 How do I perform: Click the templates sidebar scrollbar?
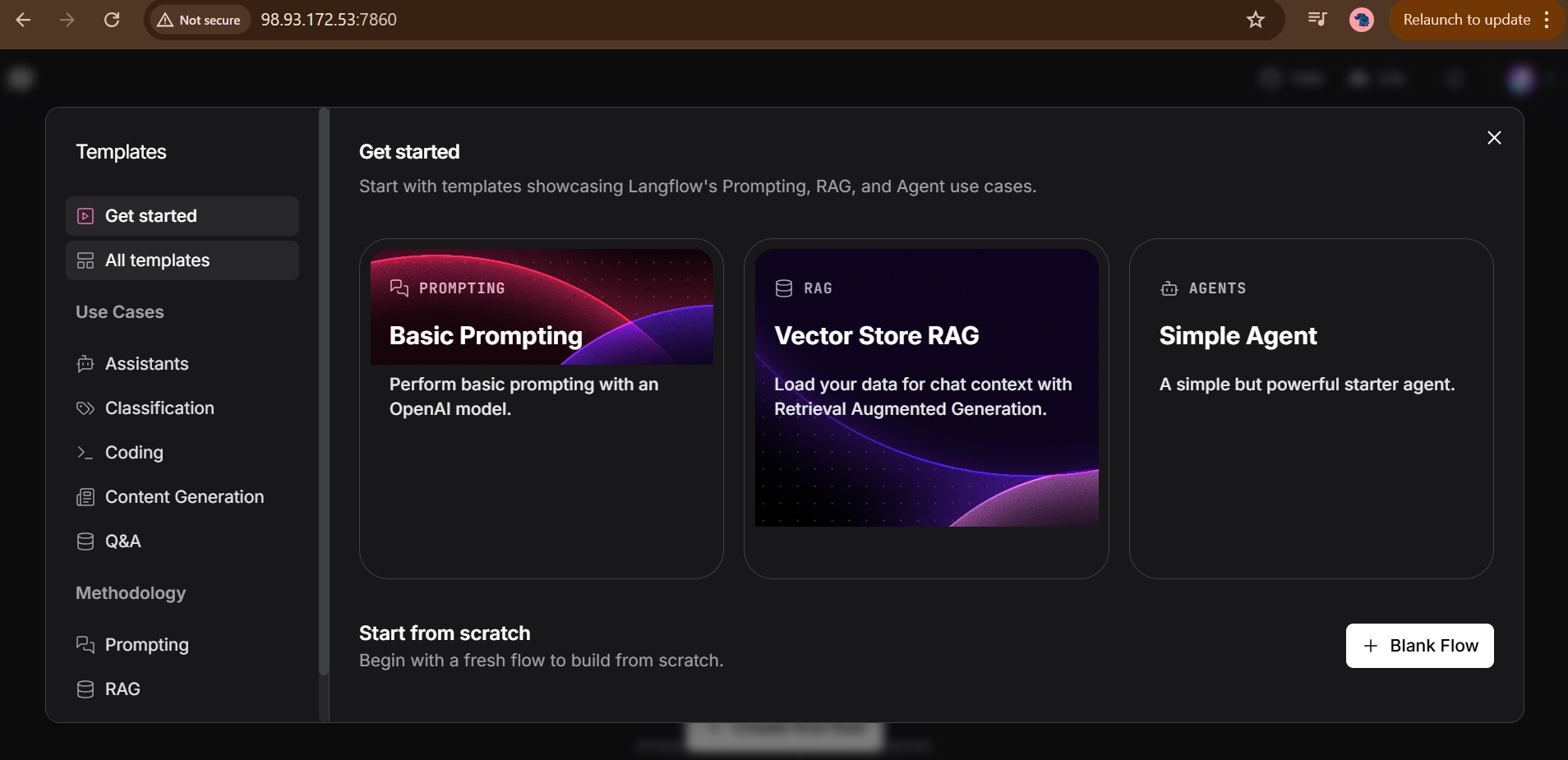[x=324, y=394]
